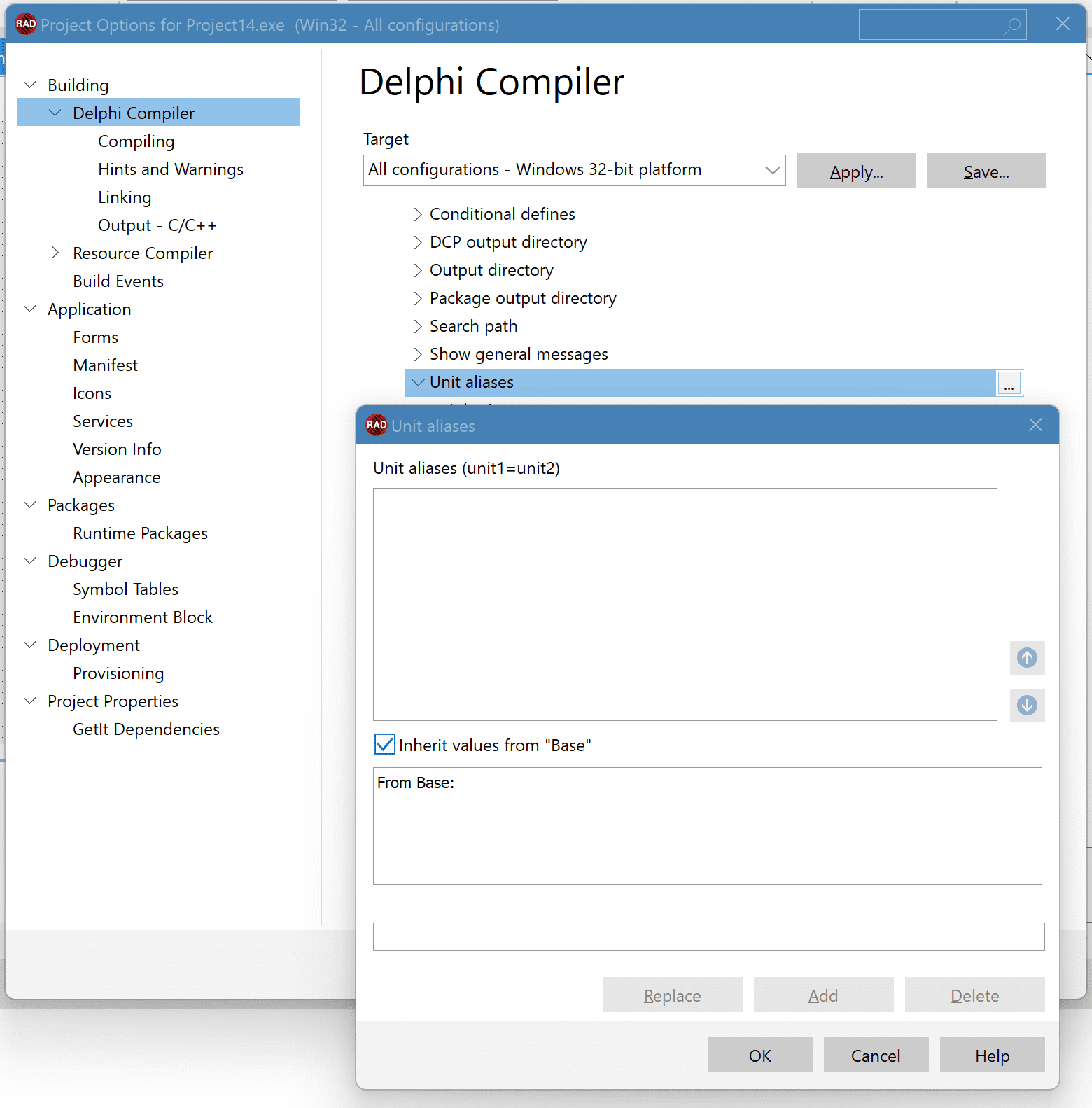Collapse the Building tree node
The width and height of the screenshot is (1092, 1108).
pos(30,85)
